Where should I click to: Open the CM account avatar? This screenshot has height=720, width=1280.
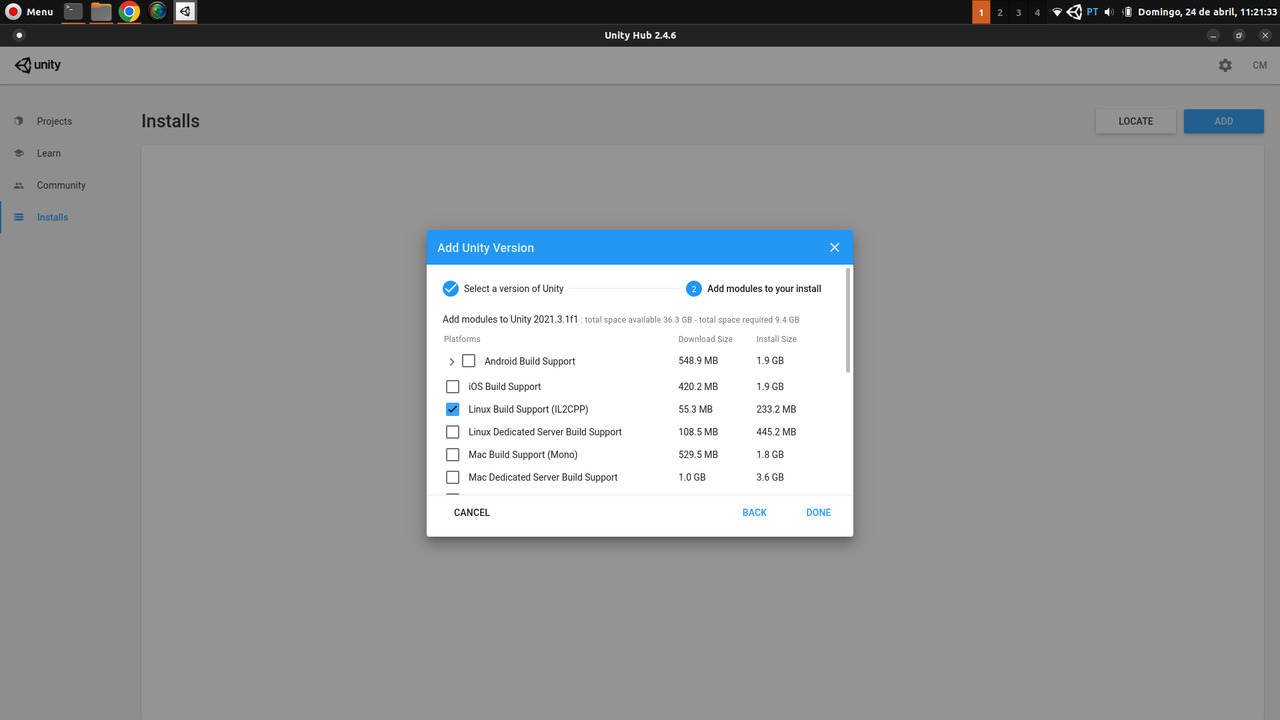click(1260, 65)
